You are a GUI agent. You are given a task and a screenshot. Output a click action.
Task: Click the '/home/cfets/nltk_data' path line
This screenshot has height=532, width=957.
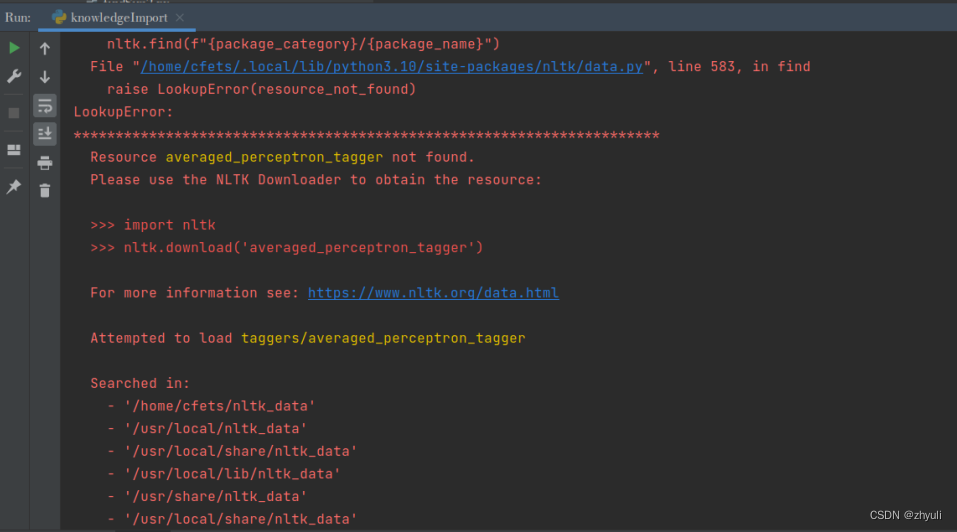pyautogui.click(x=211, y=406)
